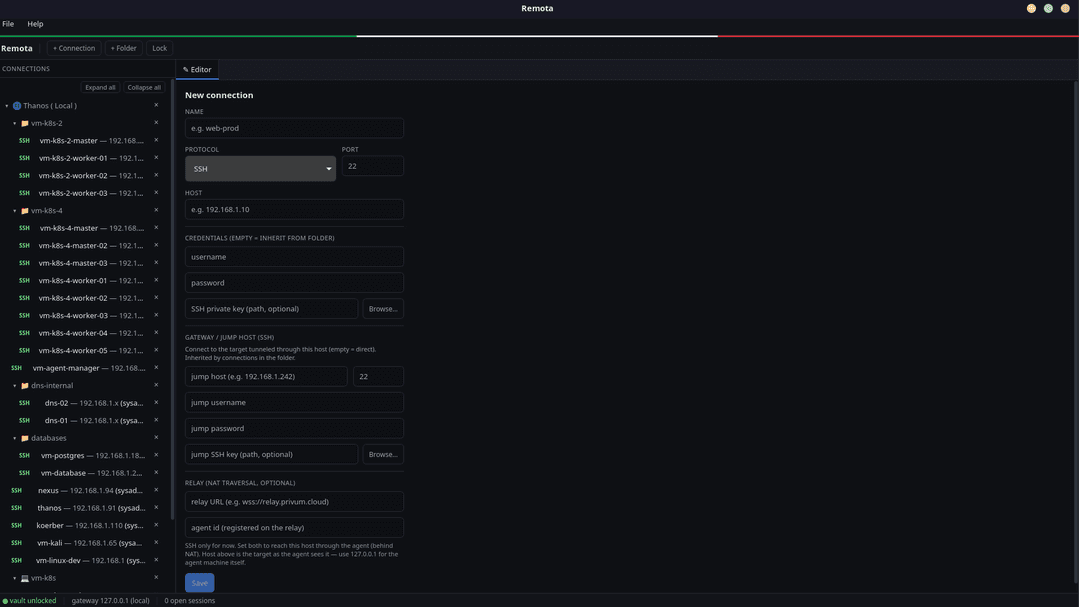
Task: Save the new connection
Action: 200,583
